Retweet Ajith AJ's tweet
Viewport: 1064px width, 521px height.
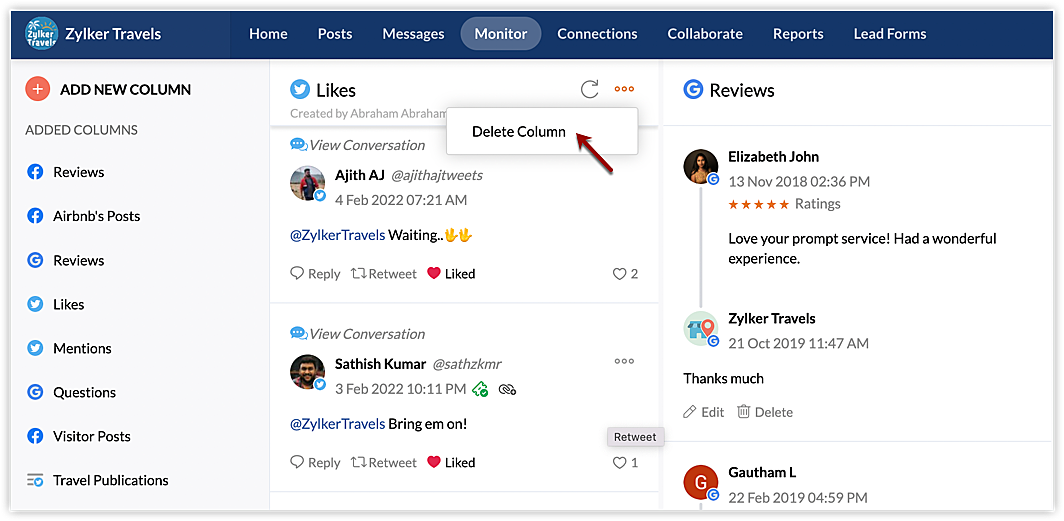tap(383, 274)
